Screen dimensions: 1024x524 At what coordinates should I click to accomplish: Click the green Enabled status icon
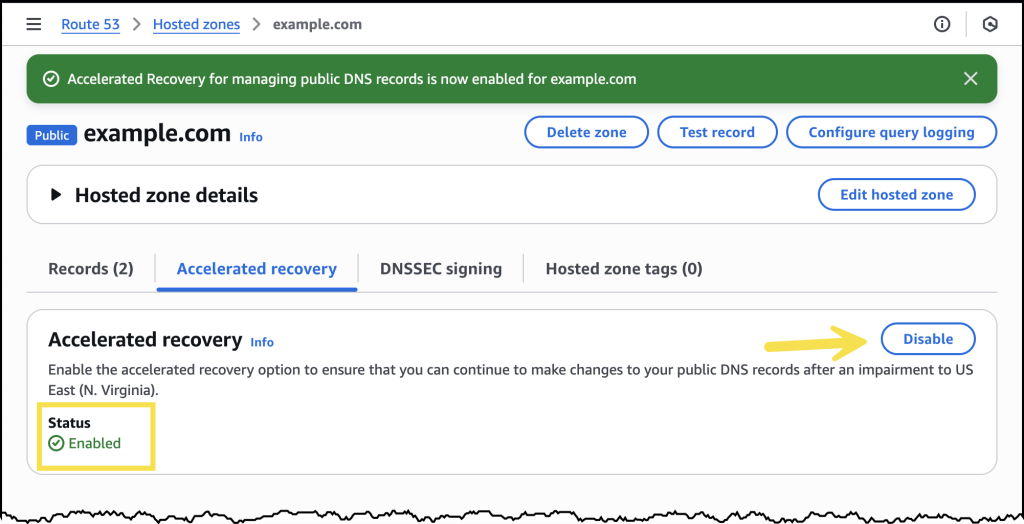[56, 443]
